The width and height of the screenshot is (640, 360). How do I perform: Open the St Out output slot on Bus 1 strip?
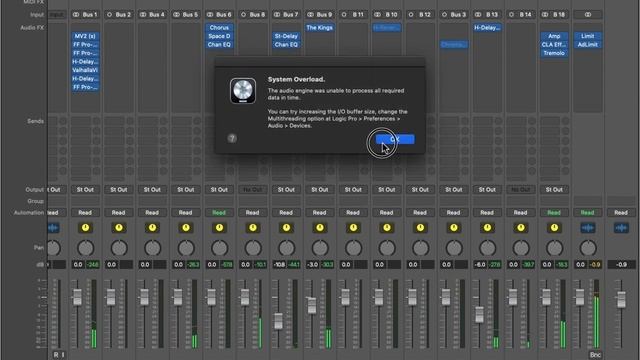(x=85, y=190)
